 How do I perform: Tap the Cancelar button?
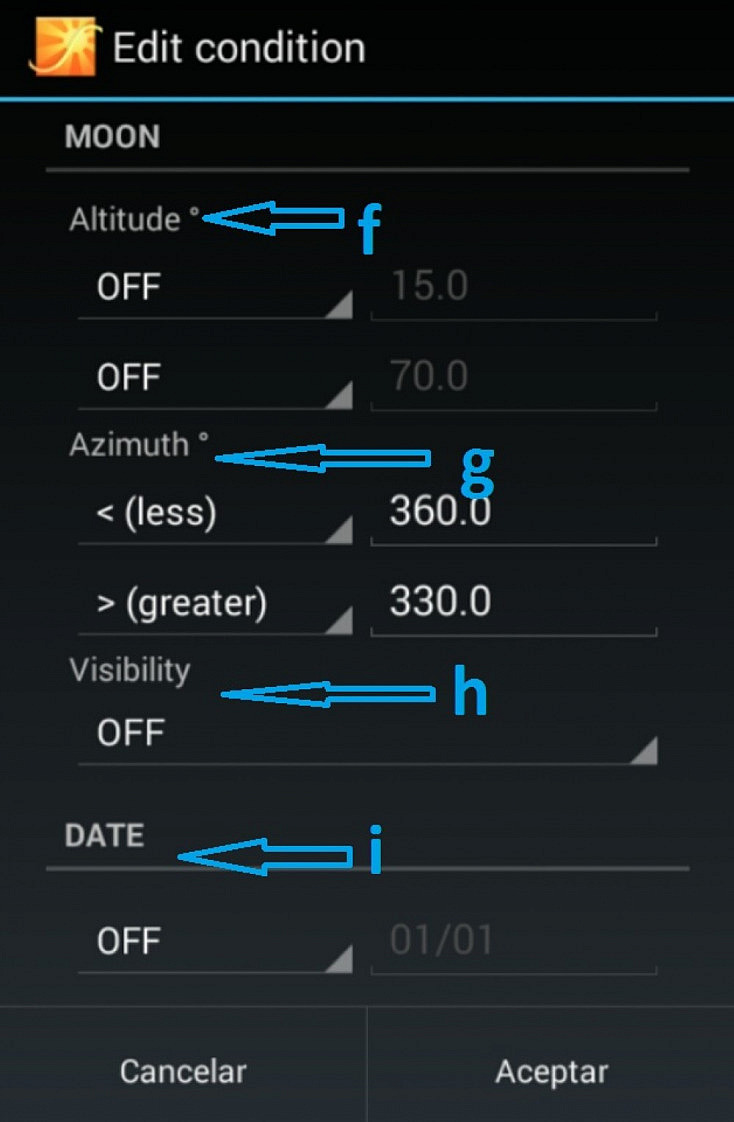(183, 1071)
